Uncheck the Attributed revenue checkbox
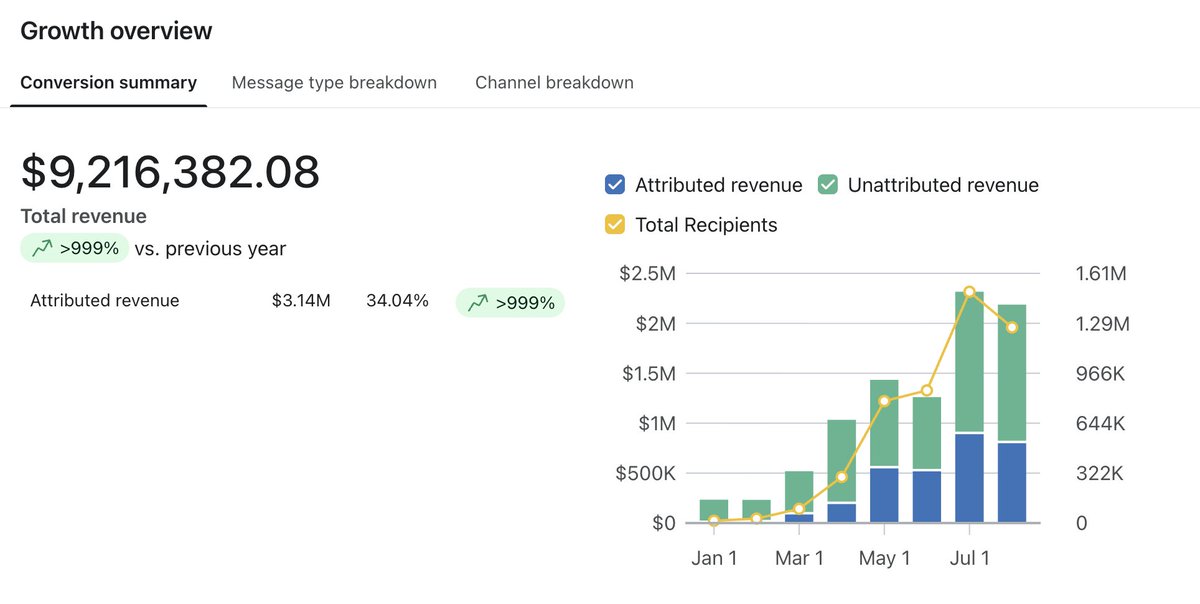This screenshot has width=1200, height=604. [x=615, y=185]
